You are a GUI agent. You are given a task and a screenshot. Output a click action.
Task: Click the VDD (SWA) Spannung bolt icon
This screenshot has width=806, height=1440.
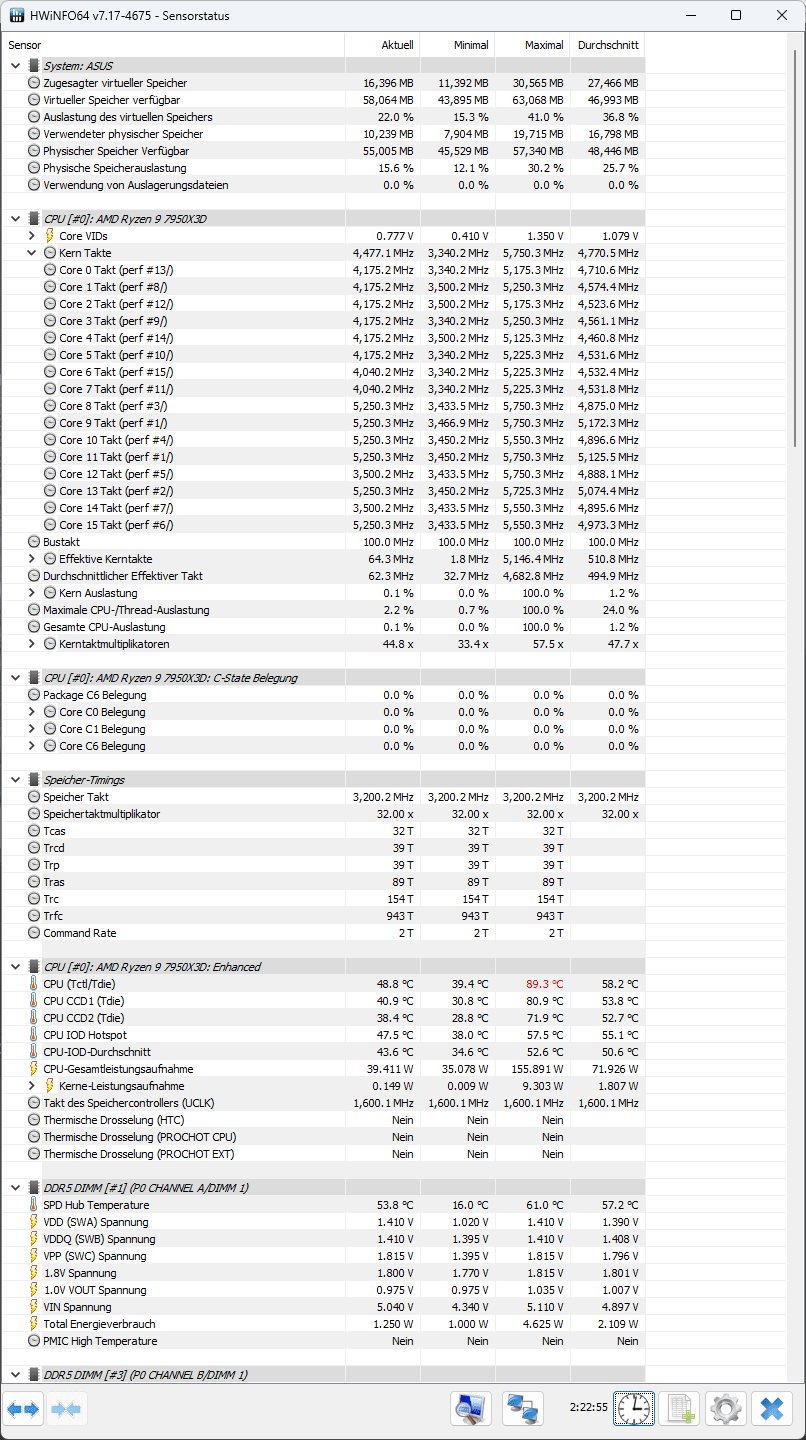point(34,1222)
